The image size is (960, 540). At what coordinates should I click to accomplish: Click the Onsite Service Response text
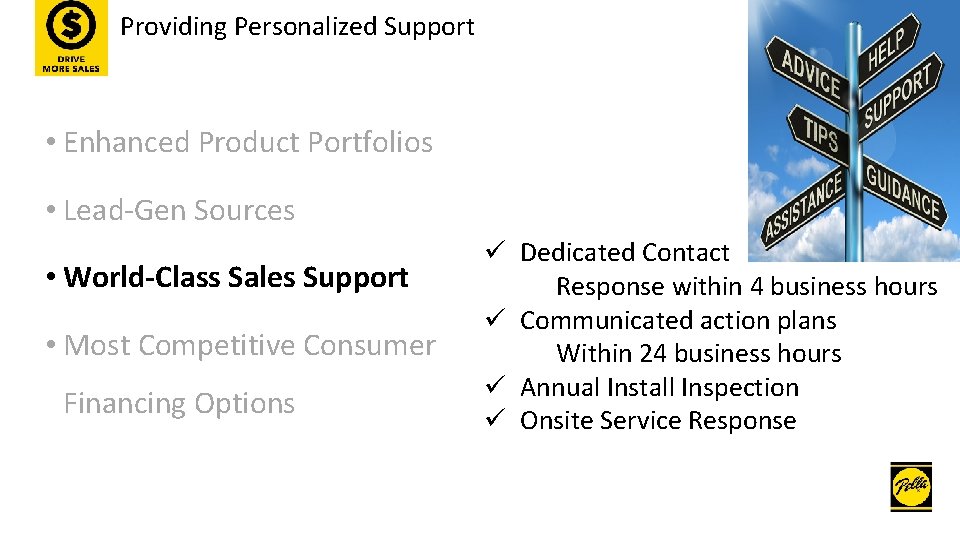658,421
